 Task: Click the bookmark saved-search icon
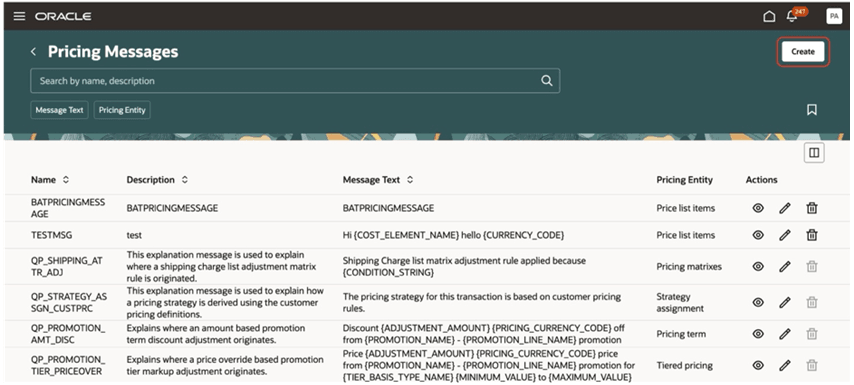[812, 110]
